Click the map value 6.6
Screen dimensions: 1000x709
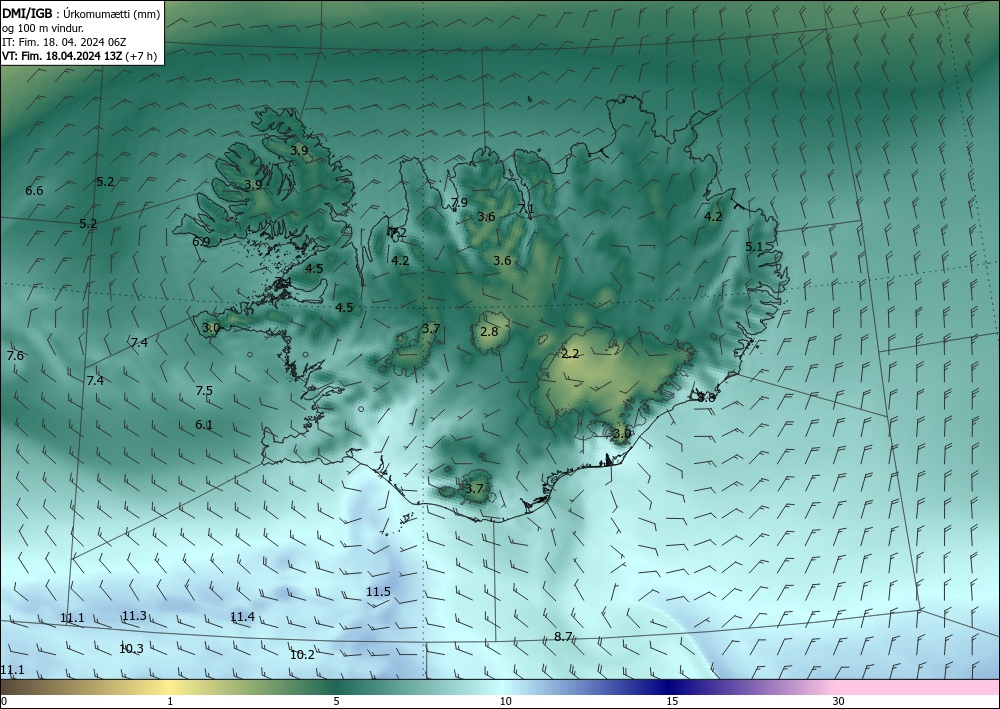coord(34,191)
